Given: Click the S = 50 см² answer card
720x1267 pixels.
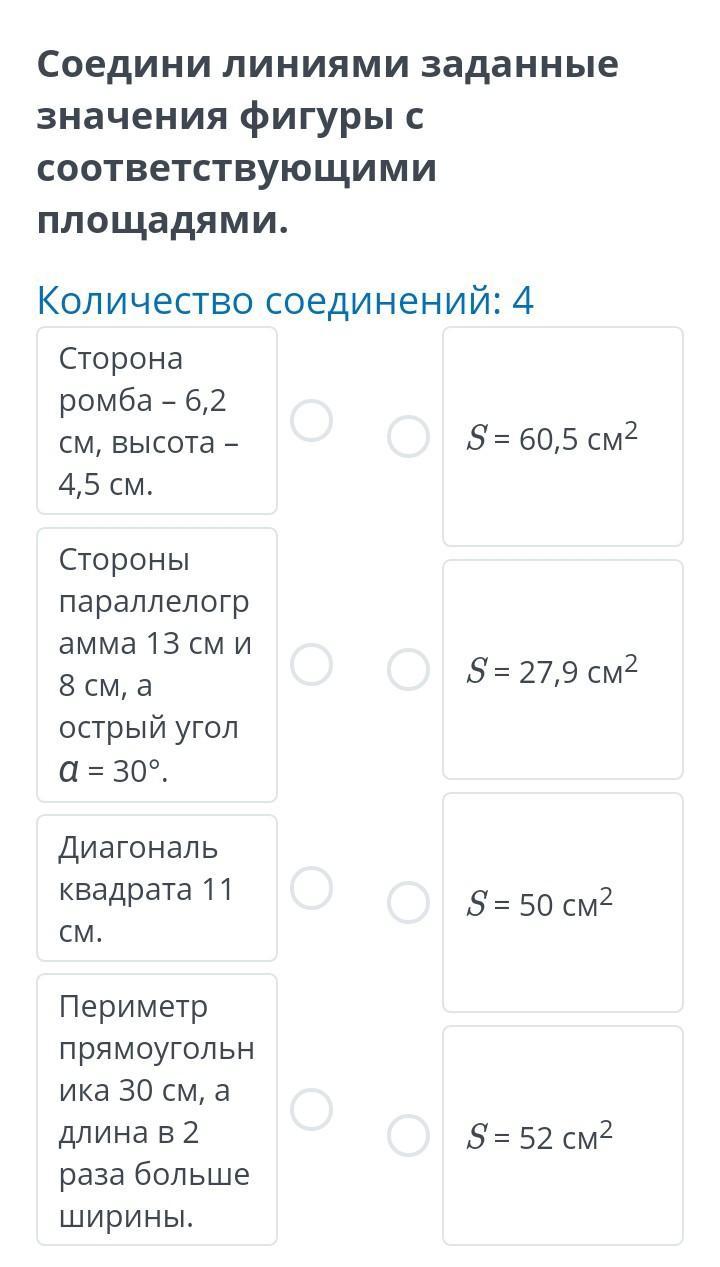Looking at the screenshot, I should click(x=563, y=903).
